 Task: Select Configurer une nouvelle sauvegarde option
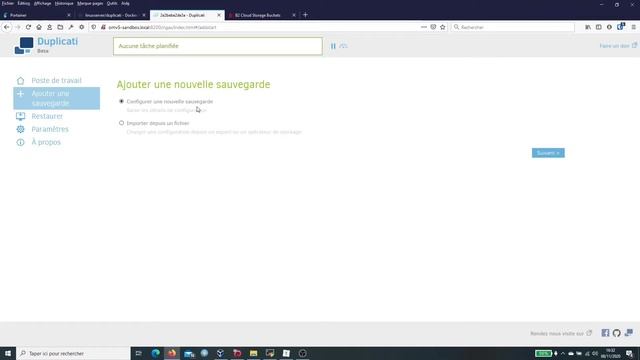click(121, 101)
